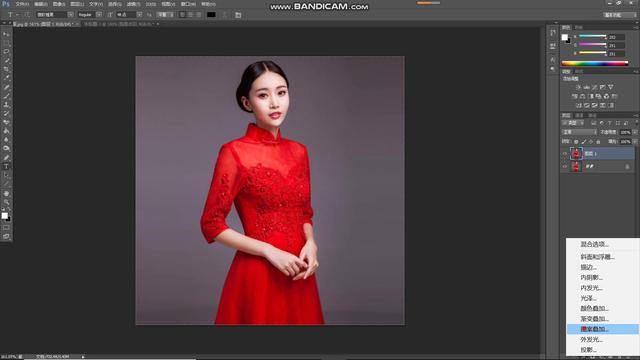Toggle lock all in Layers panel
Viewport: 640px width, 360px height.
click(598, 142)
